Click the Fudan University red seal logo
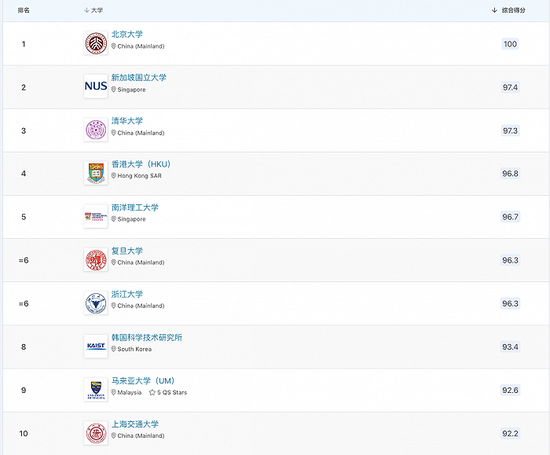The width and height of the screenshot is (550, 455). [x=96, y=260]
